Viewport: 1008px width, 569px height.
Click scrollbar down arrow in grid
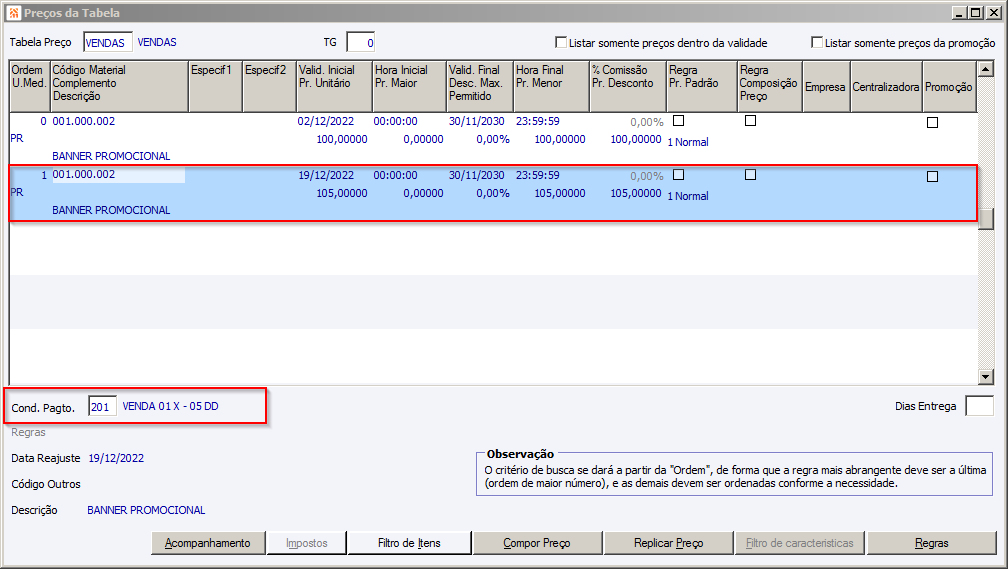pos(986,376)
